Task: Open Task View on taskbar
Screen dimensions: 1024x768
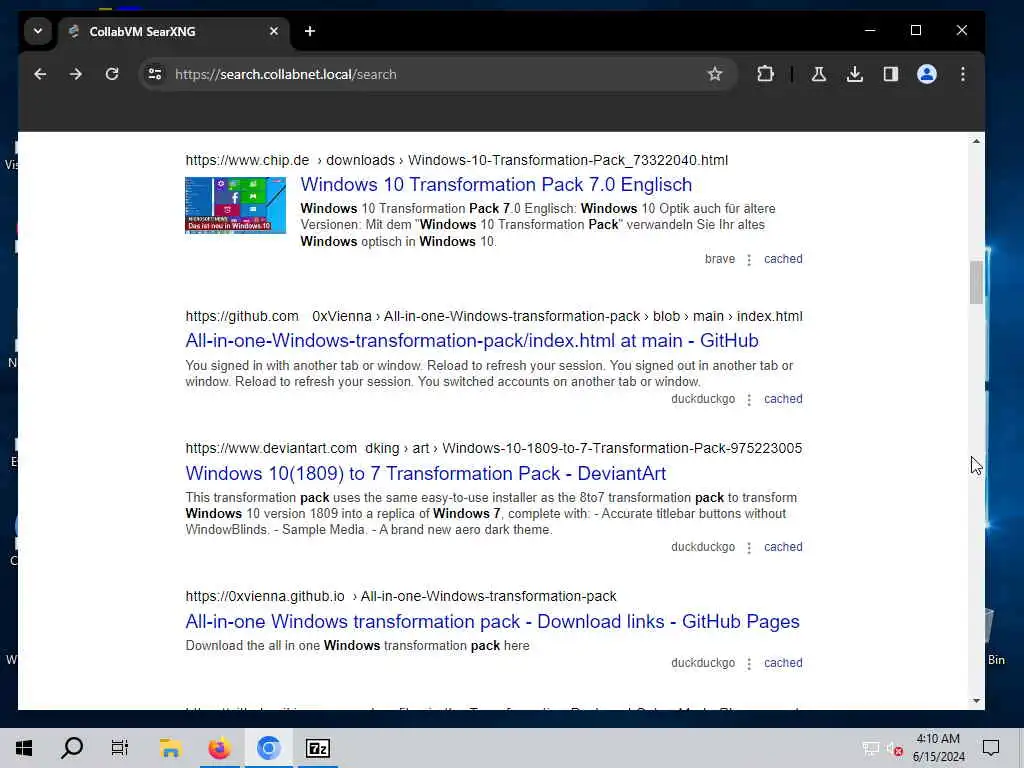Action: pos(120,748)
